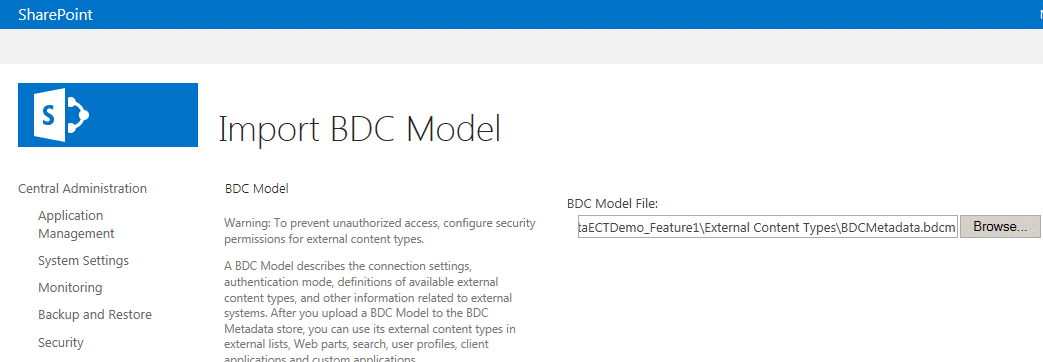Click the unauthorized access warning text
Viewport: 1043px width, 362px height.
[x=380, y=231]
